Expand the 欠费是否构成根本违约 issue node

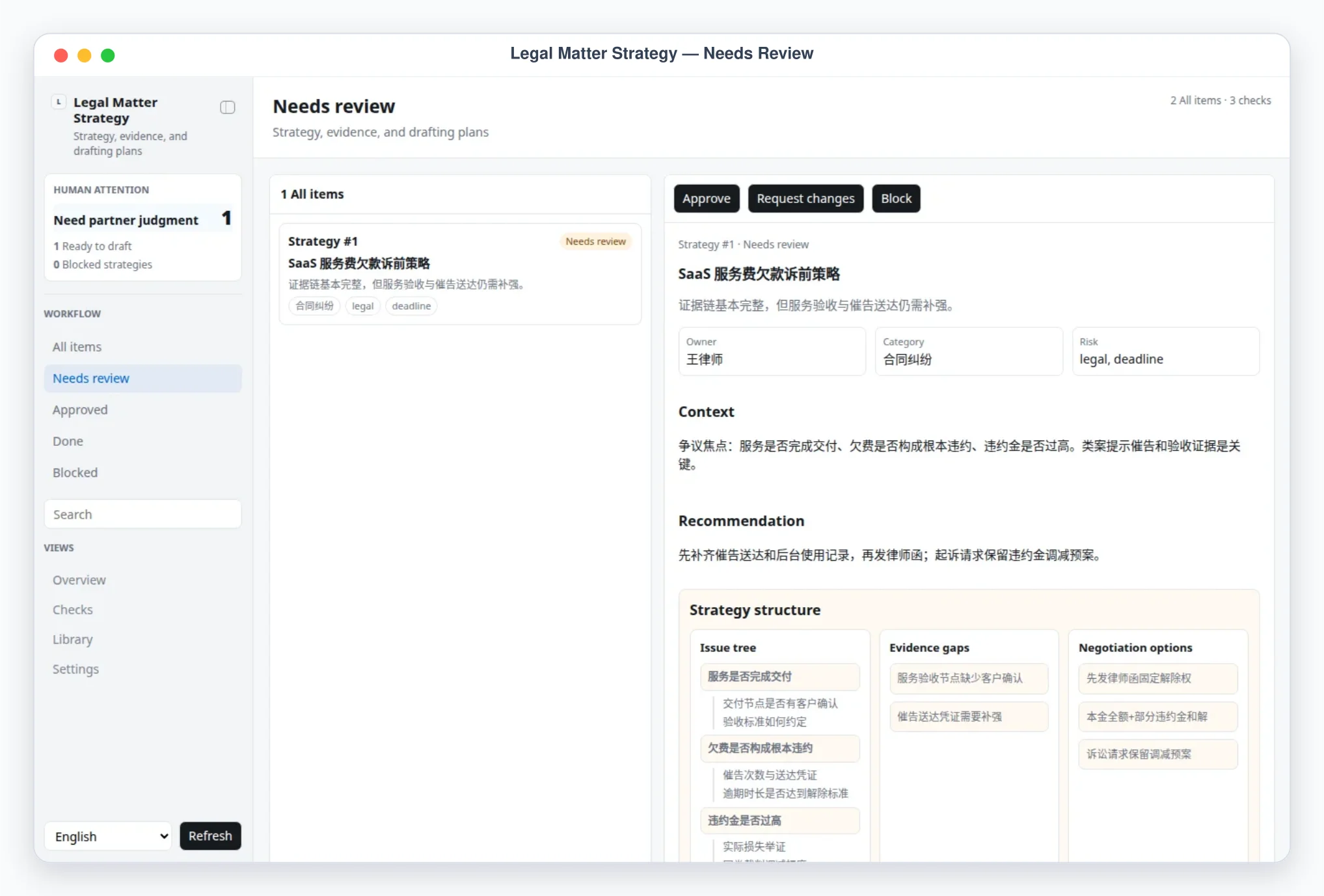point(779,748)
